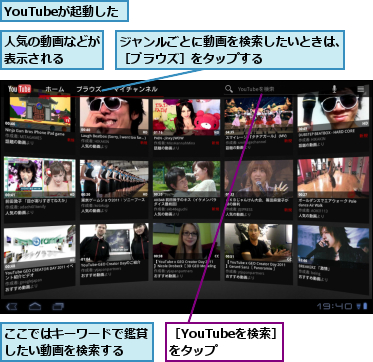The image size is (373, 362).
Task: Play the スマイレージ MV video thumbnail
Action: (259, 115)
